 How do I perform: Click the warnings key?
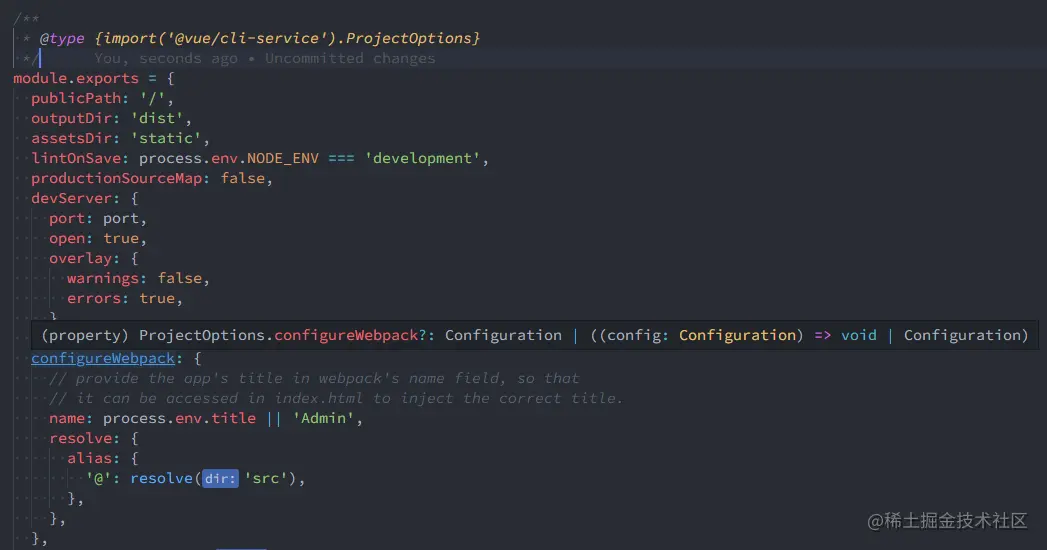coord(103,278)
